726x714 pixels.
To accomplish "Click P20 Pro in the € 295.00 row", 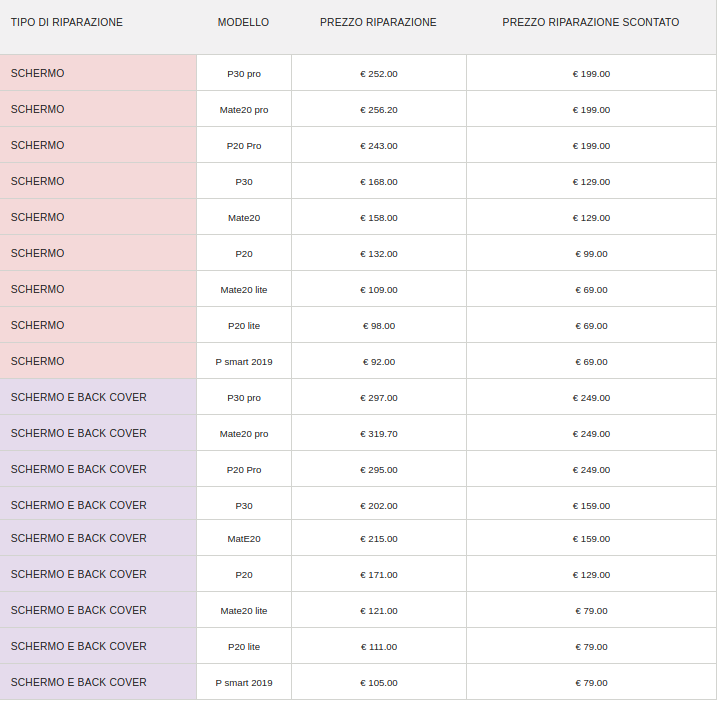I will [x=244, y=470].
